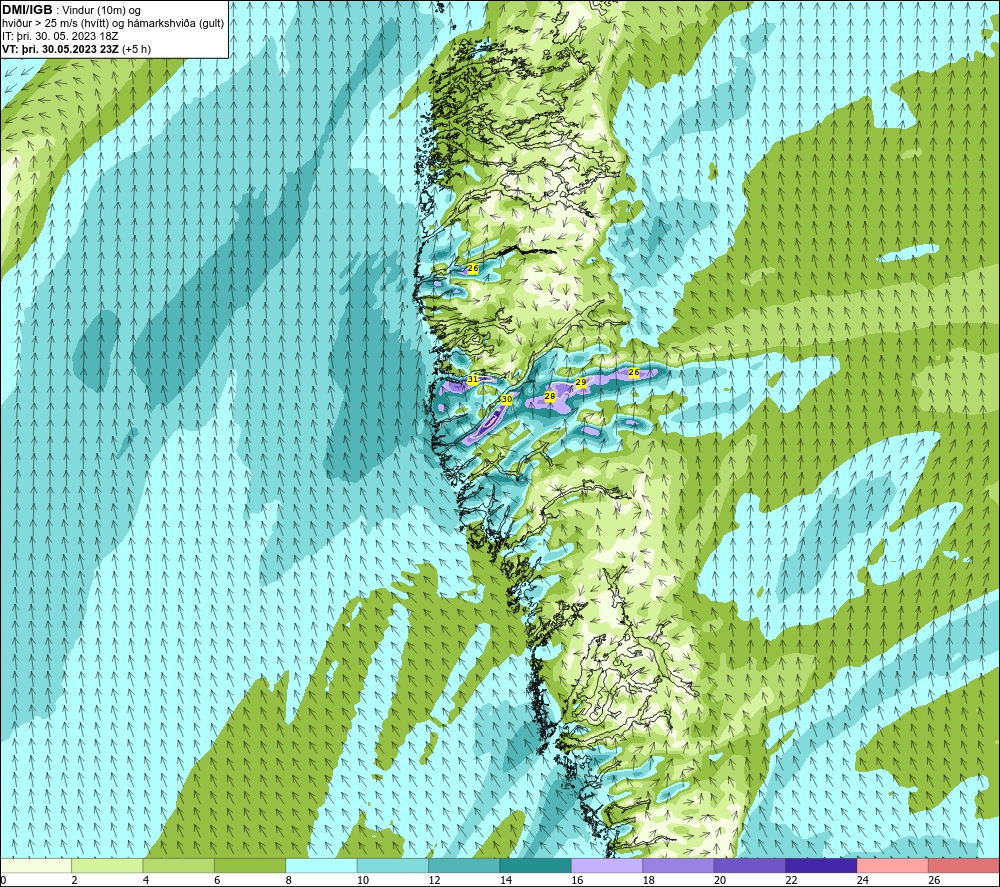Select the 14–16 m/s dark teal legend swatch
Image resolution: width=1000 pixels, height=887 pixels.
tap(536, 865)
